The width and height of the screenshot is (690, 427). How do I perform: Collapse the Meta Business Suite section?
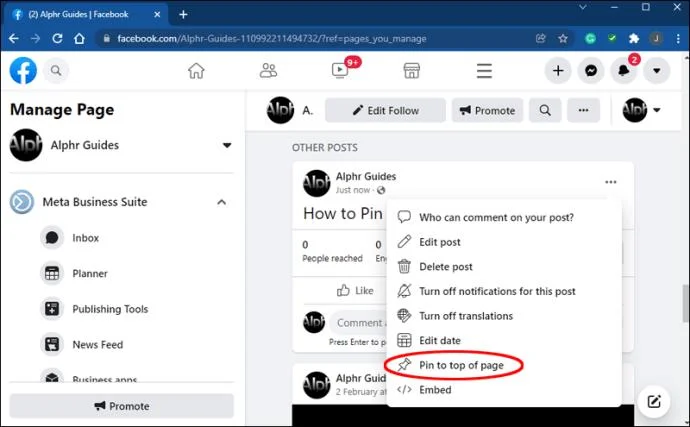pos(221,202)
